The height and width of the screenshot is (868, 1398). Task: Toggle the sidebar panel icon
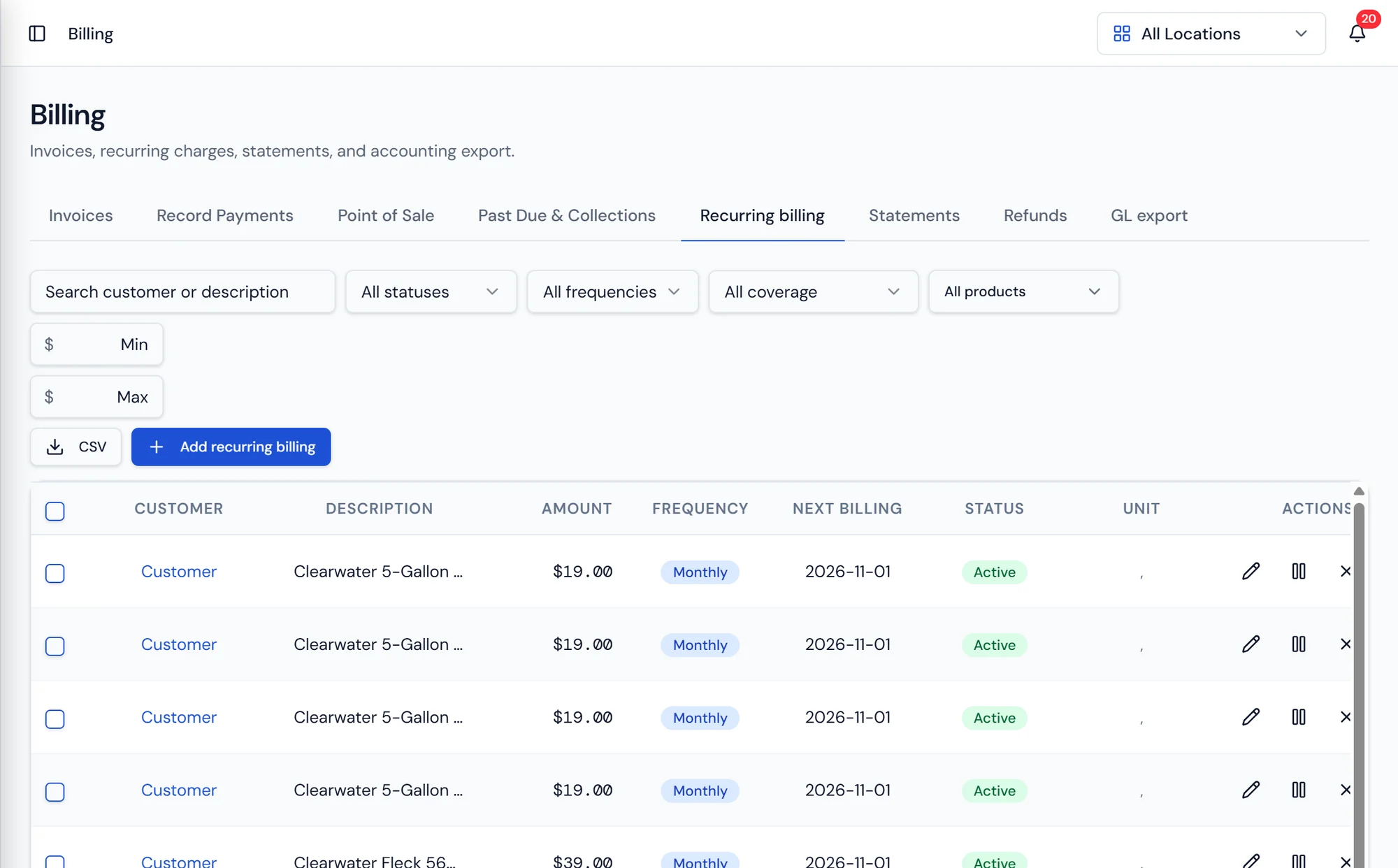[37, 34]
